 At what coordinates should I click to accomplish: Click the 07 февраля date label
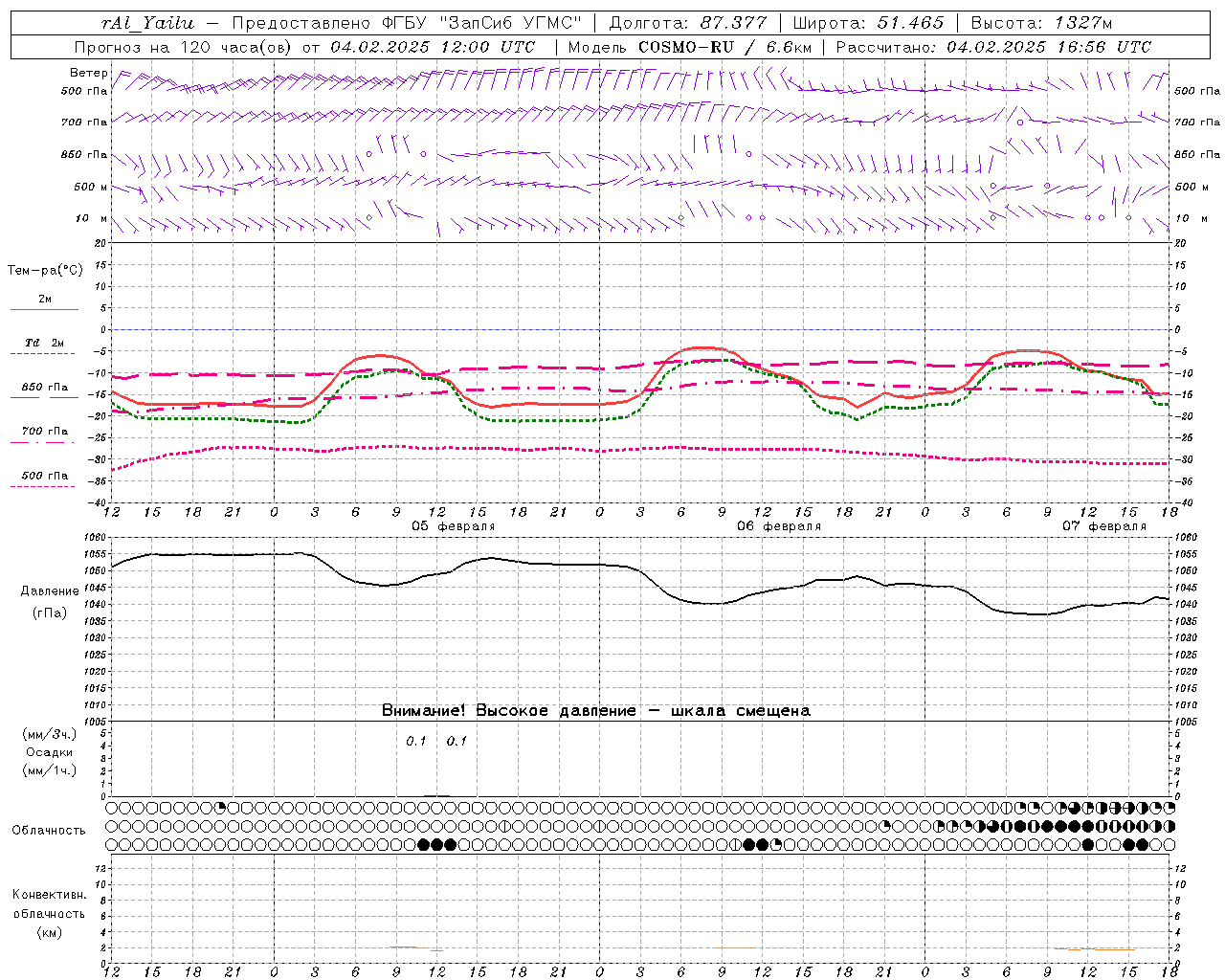tap(1104, 526)
